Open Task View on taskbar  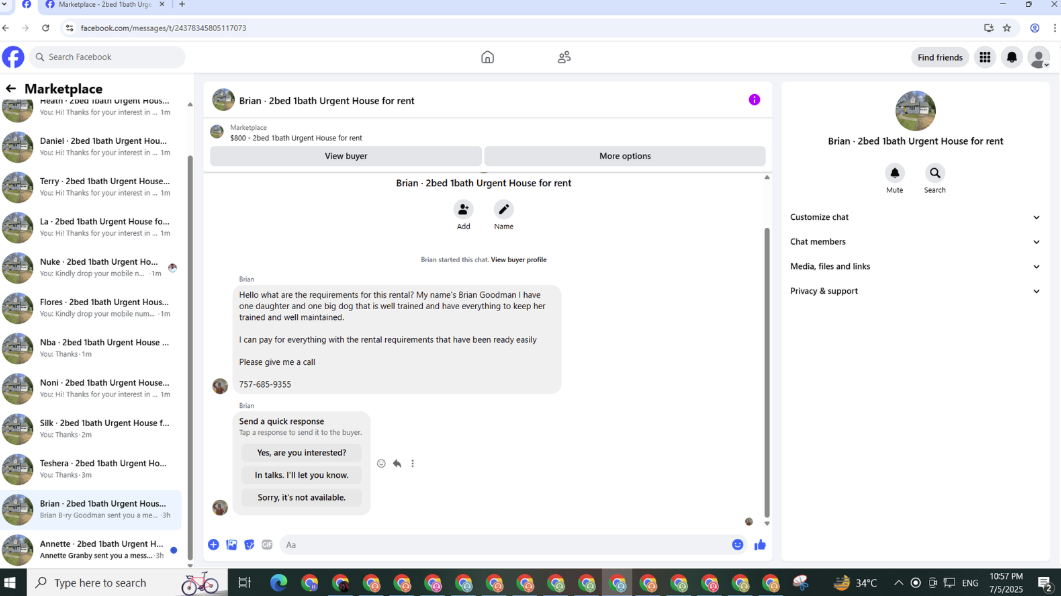point(244,582)
